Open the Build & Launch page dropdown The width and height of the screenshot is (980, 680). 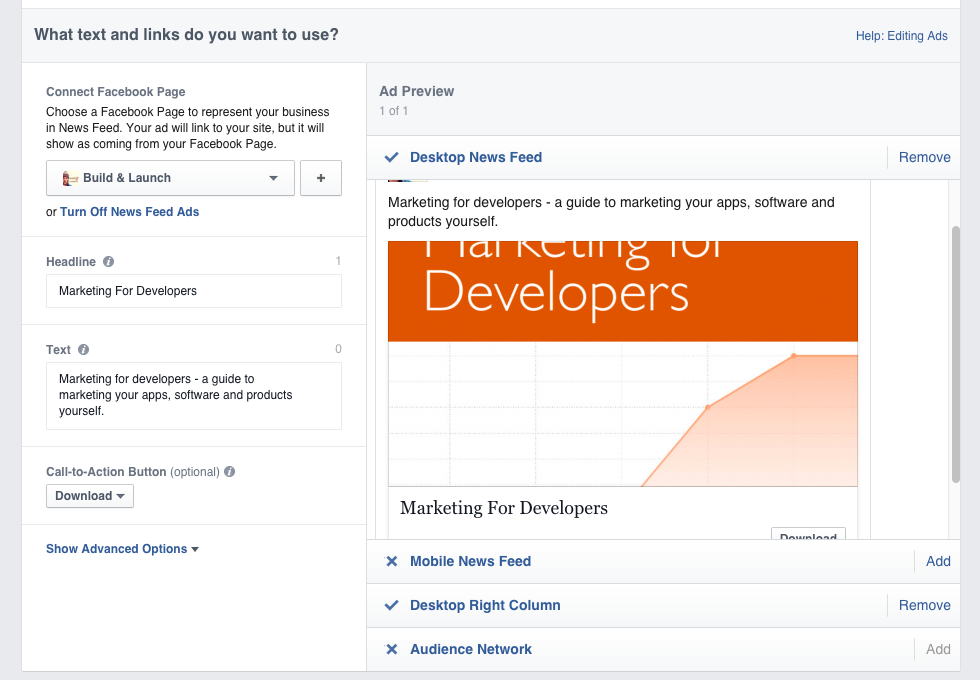tap(170, 178)
